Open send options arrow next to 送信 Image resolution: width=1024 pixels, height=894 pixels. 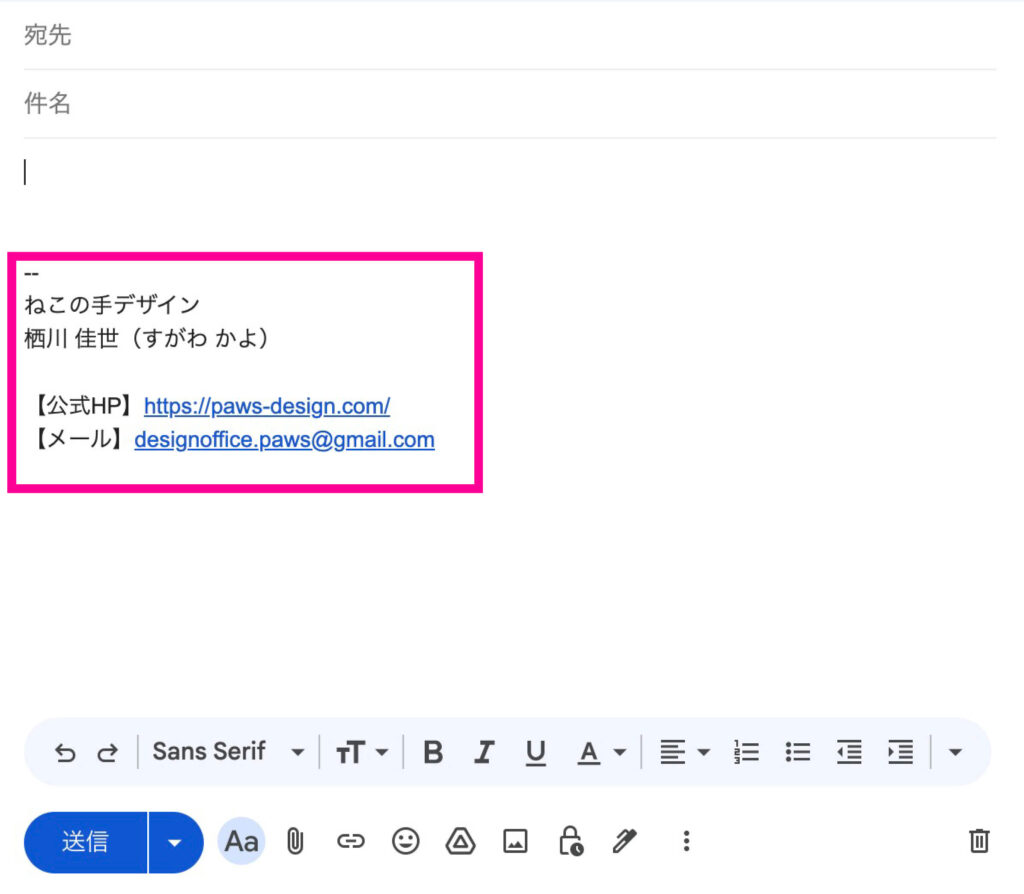[175, 842]
